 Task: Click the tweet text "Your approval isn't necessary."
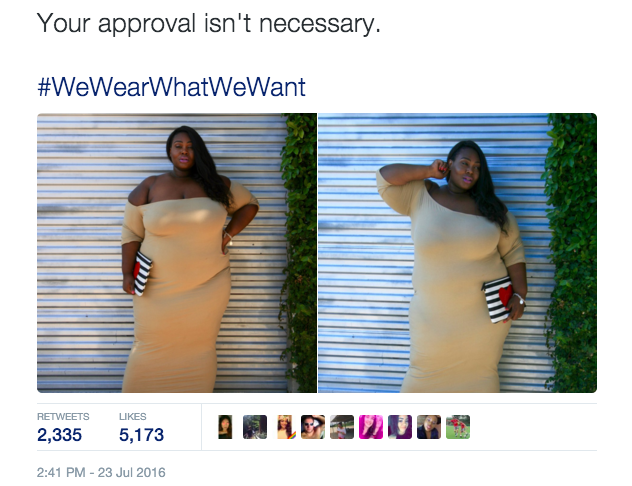(x=208, y=23)
